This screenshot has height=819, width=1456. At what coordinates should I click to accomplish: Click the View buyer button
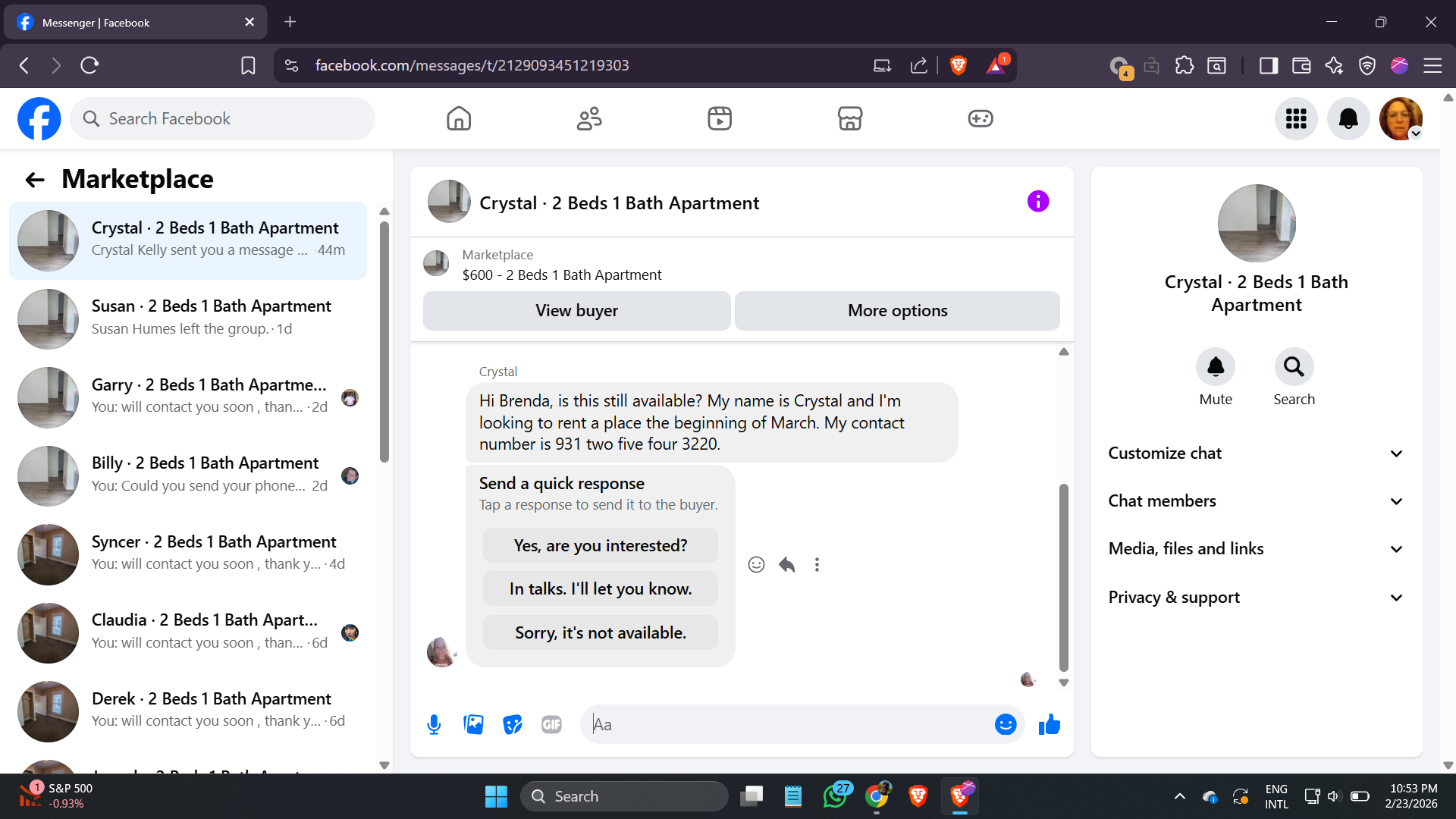pos(576,311)
